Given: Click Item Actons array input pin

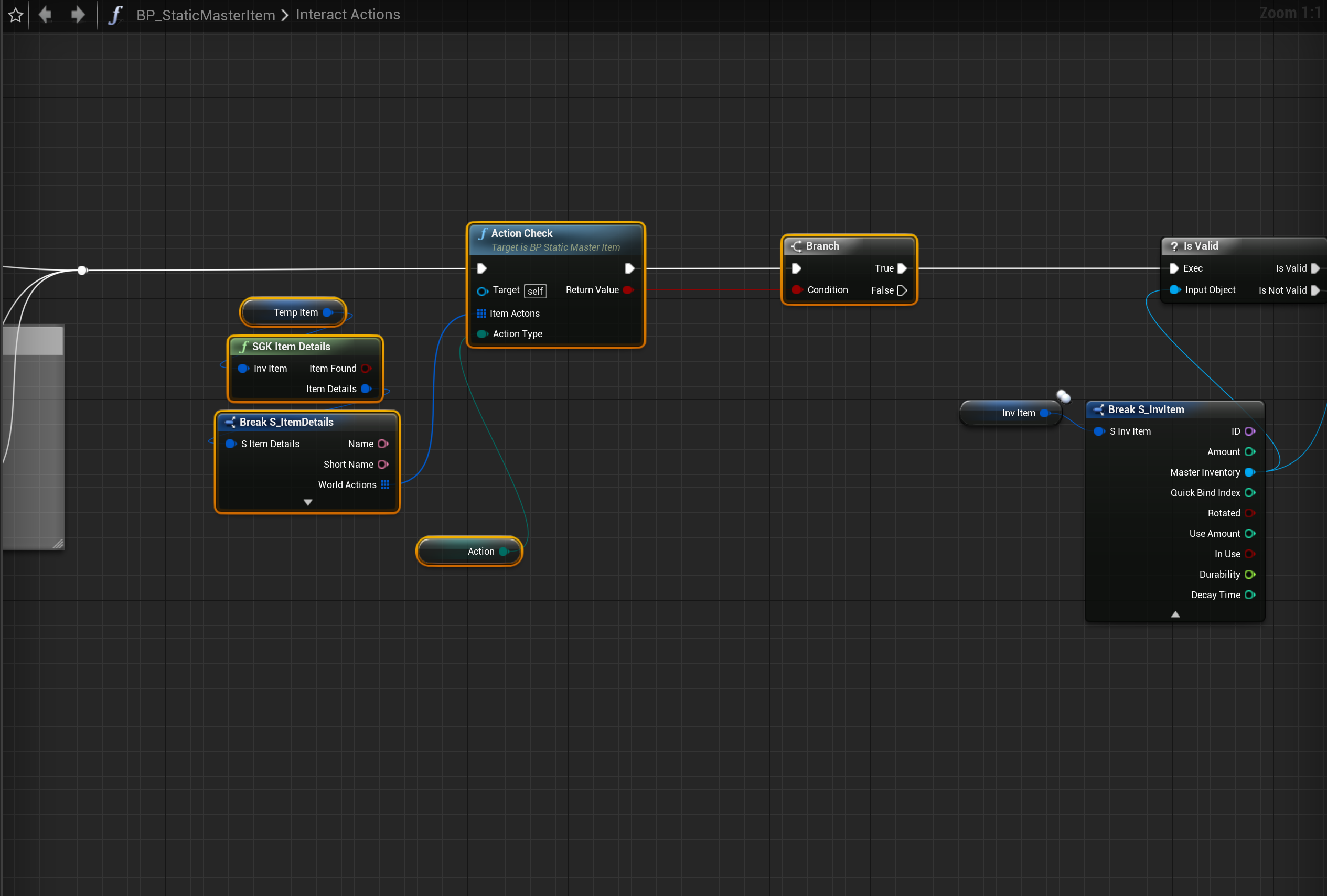Looking at the screenshot, I should [x=481, y=314].
